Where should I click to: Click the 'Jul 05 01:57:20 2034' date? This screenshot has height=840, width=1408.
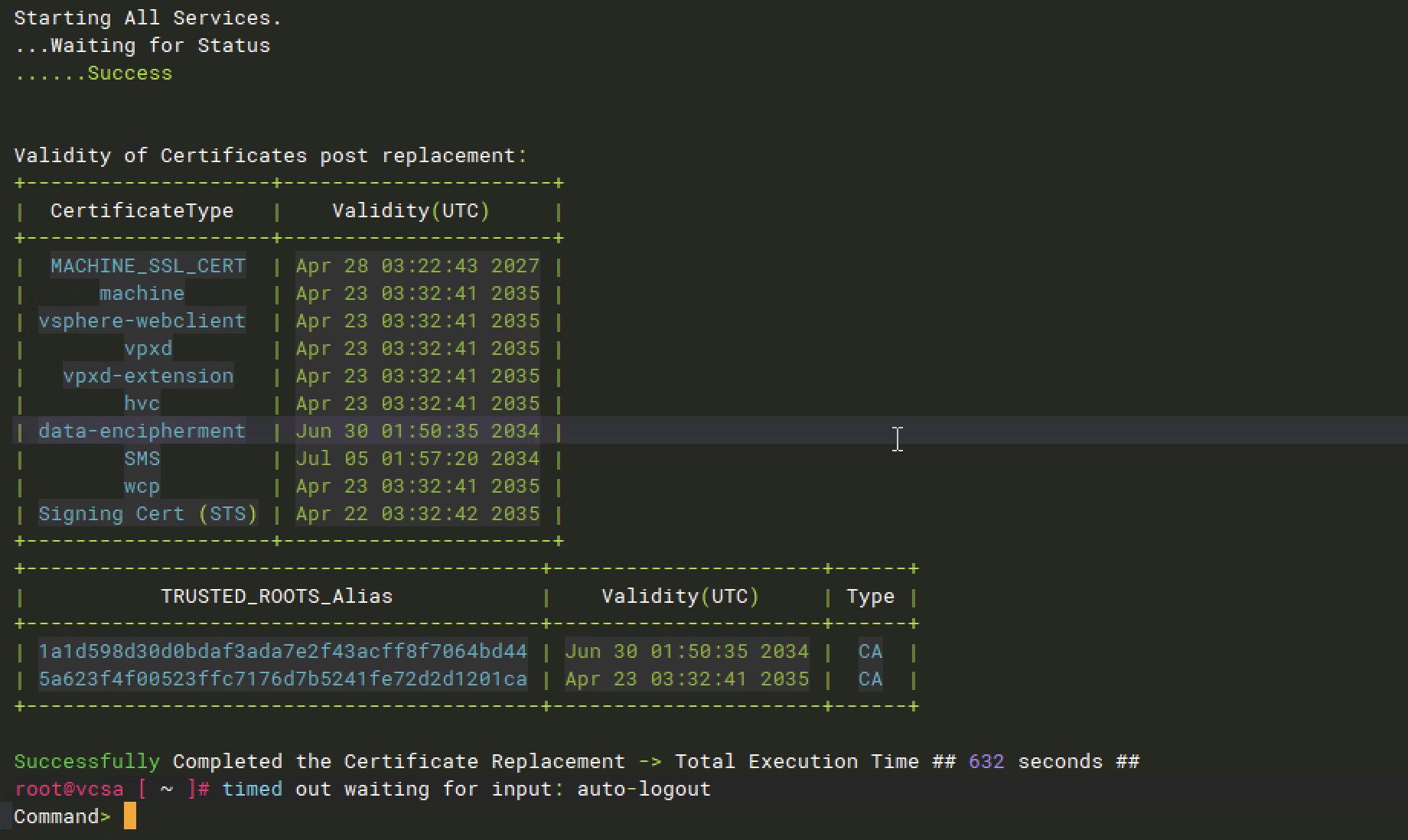(418, 458)
